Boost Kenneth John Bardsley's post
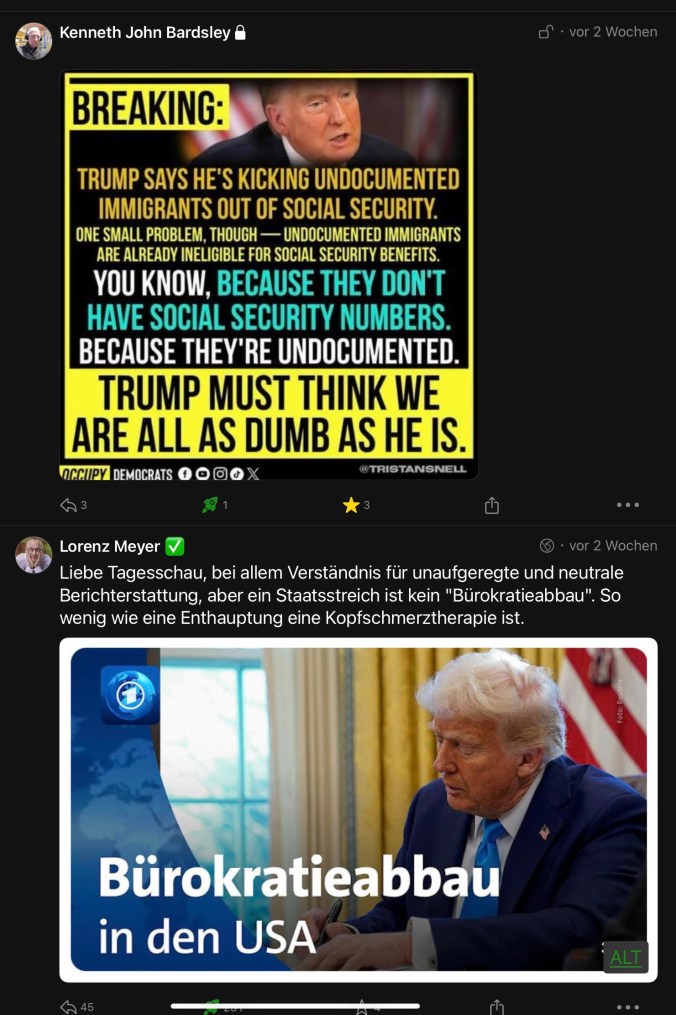This screenshot has height=1015, width=676. click(x=210, y=505)
